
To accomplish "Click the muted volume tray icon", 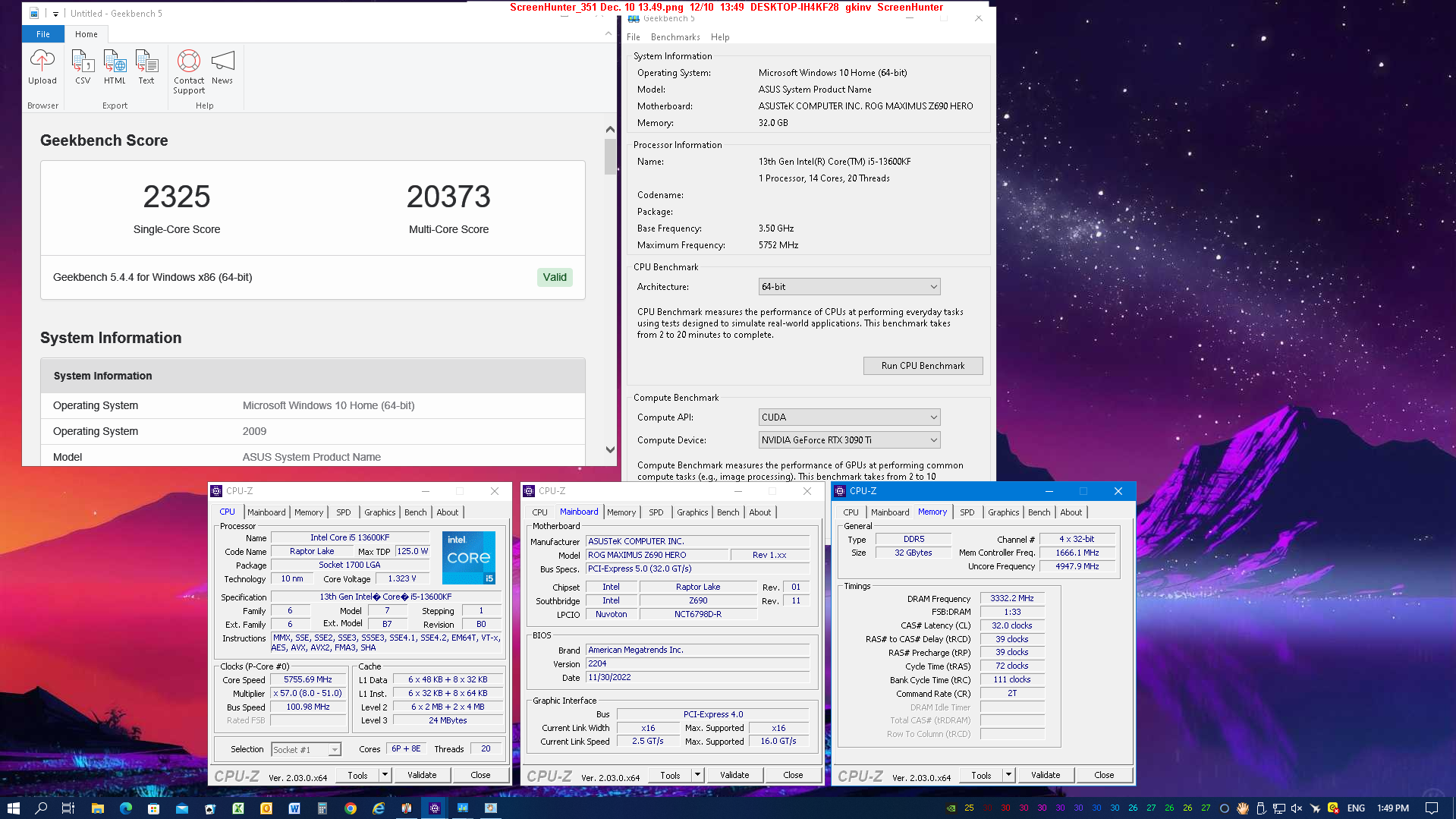I will tap(1297, 808).
